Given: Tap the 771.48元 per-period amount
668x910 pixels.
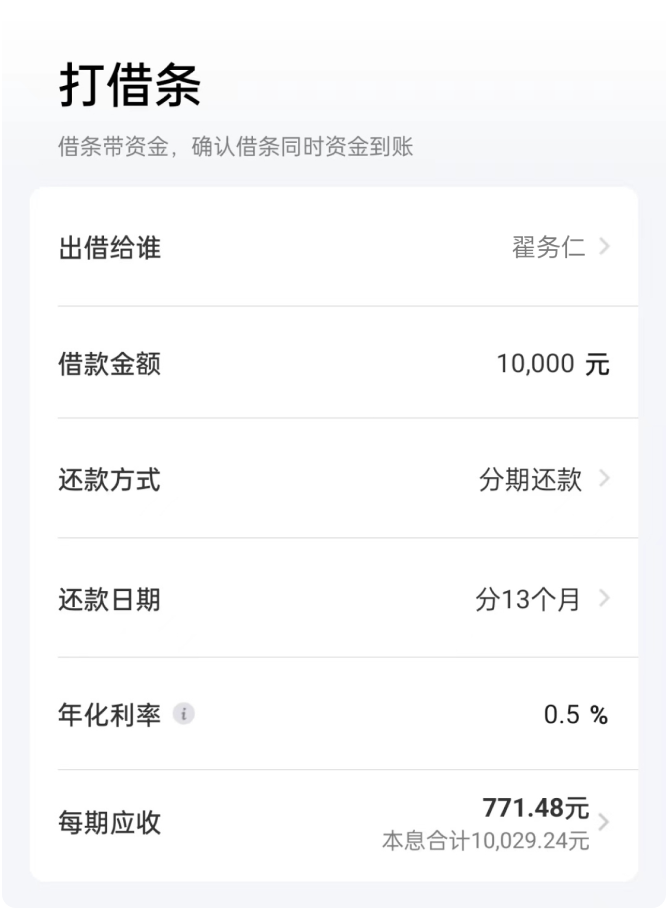Looking at the screenshot, I should 535,807.
